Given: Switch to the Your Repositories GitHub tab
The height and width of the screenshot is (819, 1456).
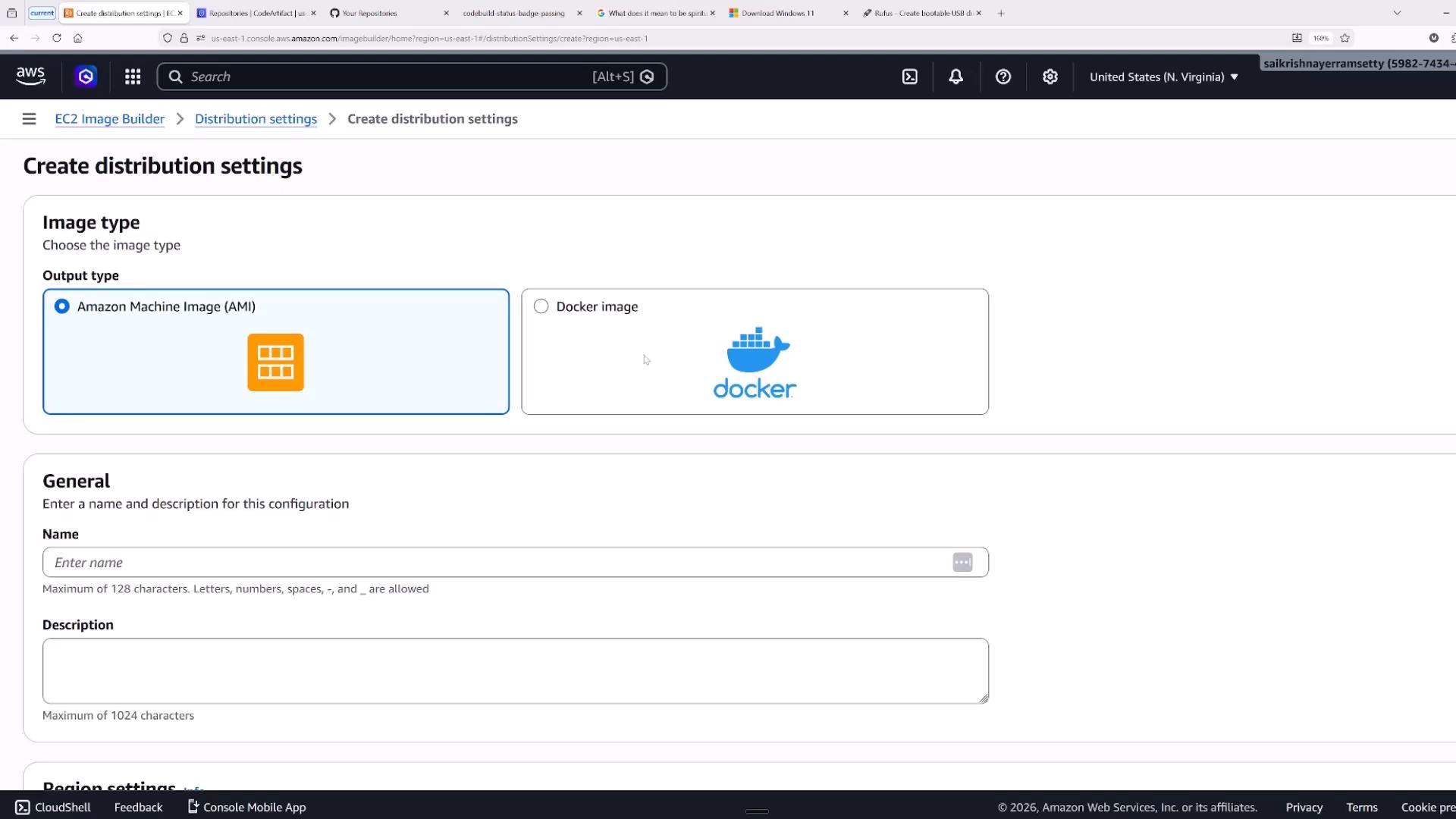Looking at the screenshot, I should click(x=388, y=13).
